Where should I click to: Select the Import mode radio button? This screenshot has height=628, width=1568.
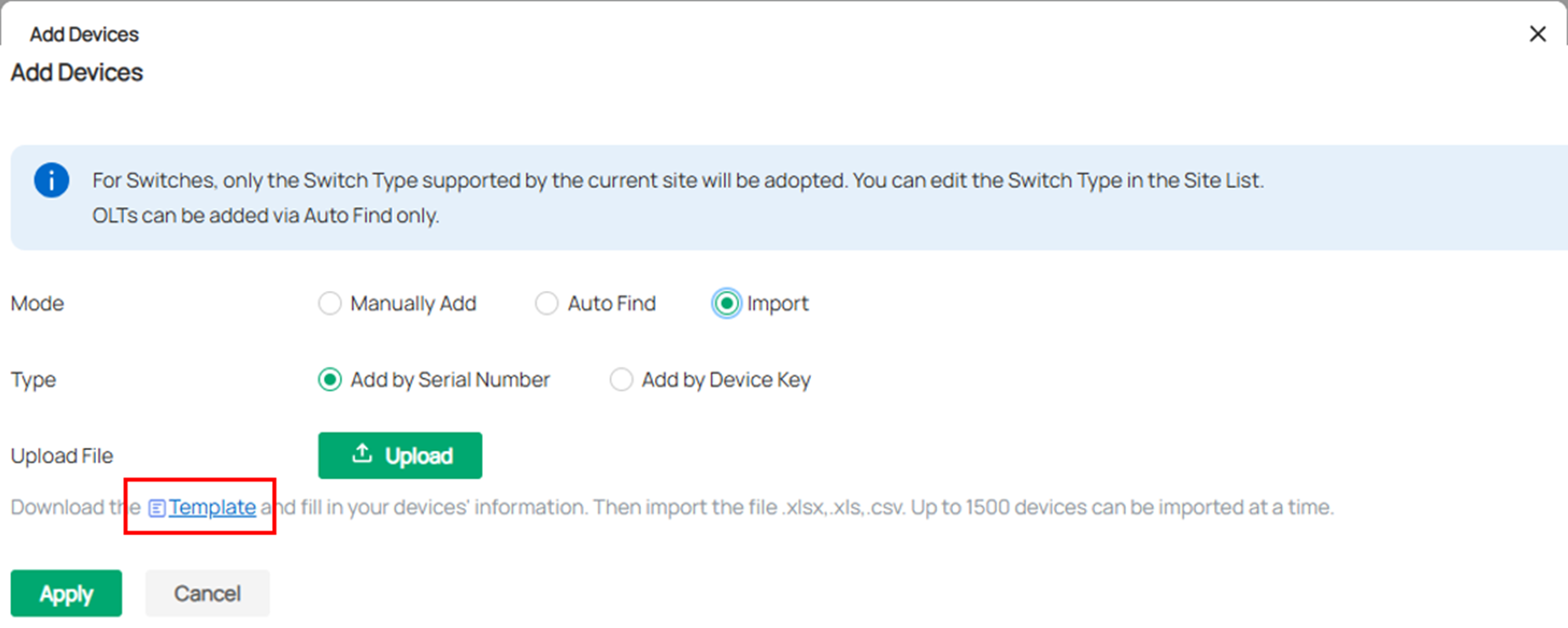[726, 303]
